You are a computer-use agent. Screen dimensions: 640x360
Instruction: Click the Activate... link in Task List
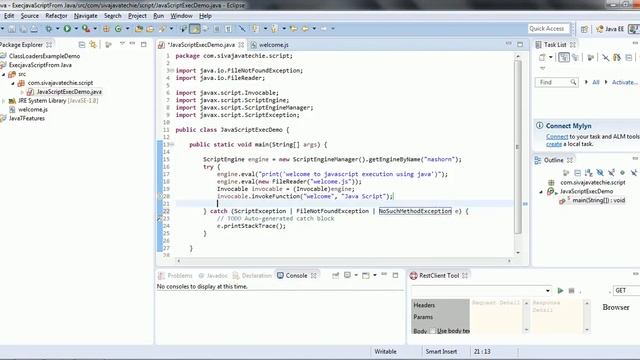(x=624, y=82)
